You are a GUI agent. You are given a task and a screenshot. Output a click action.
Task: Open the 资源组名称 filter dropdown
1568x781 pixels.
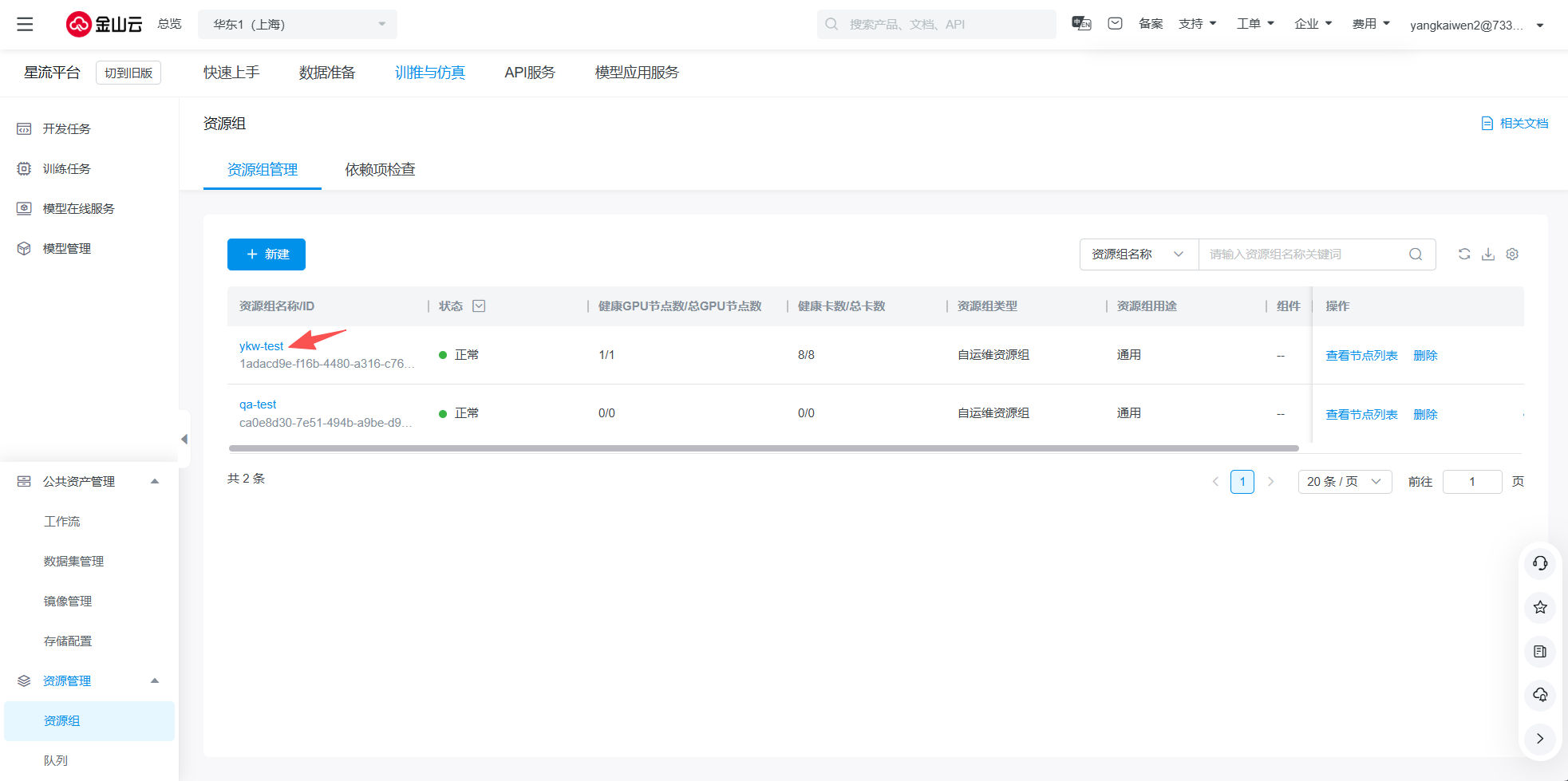(x=1139, y=254)
